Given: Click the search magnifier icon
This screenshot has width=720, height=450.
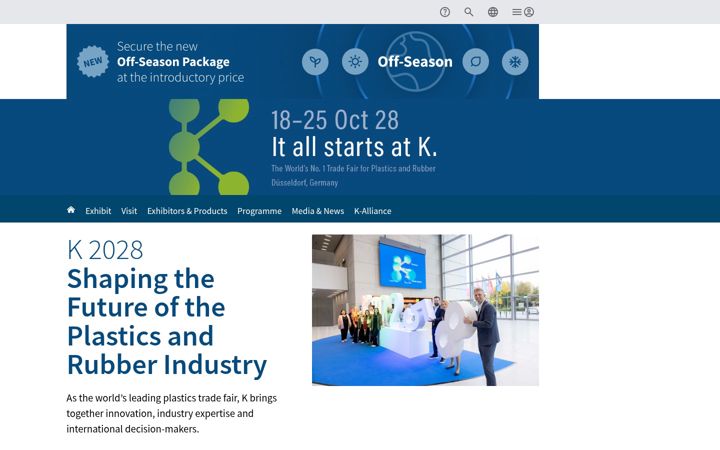Looking at the screenshot, I should point(468,12).
